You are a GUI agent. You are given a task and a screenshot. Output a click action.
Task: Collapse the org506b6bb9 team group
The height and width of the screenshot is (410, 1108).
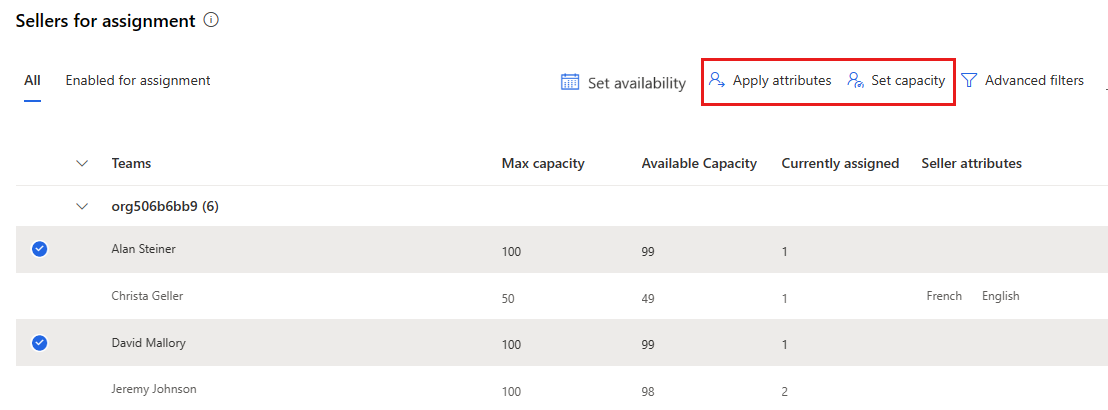pyautogui.click(x=82, y=207)
